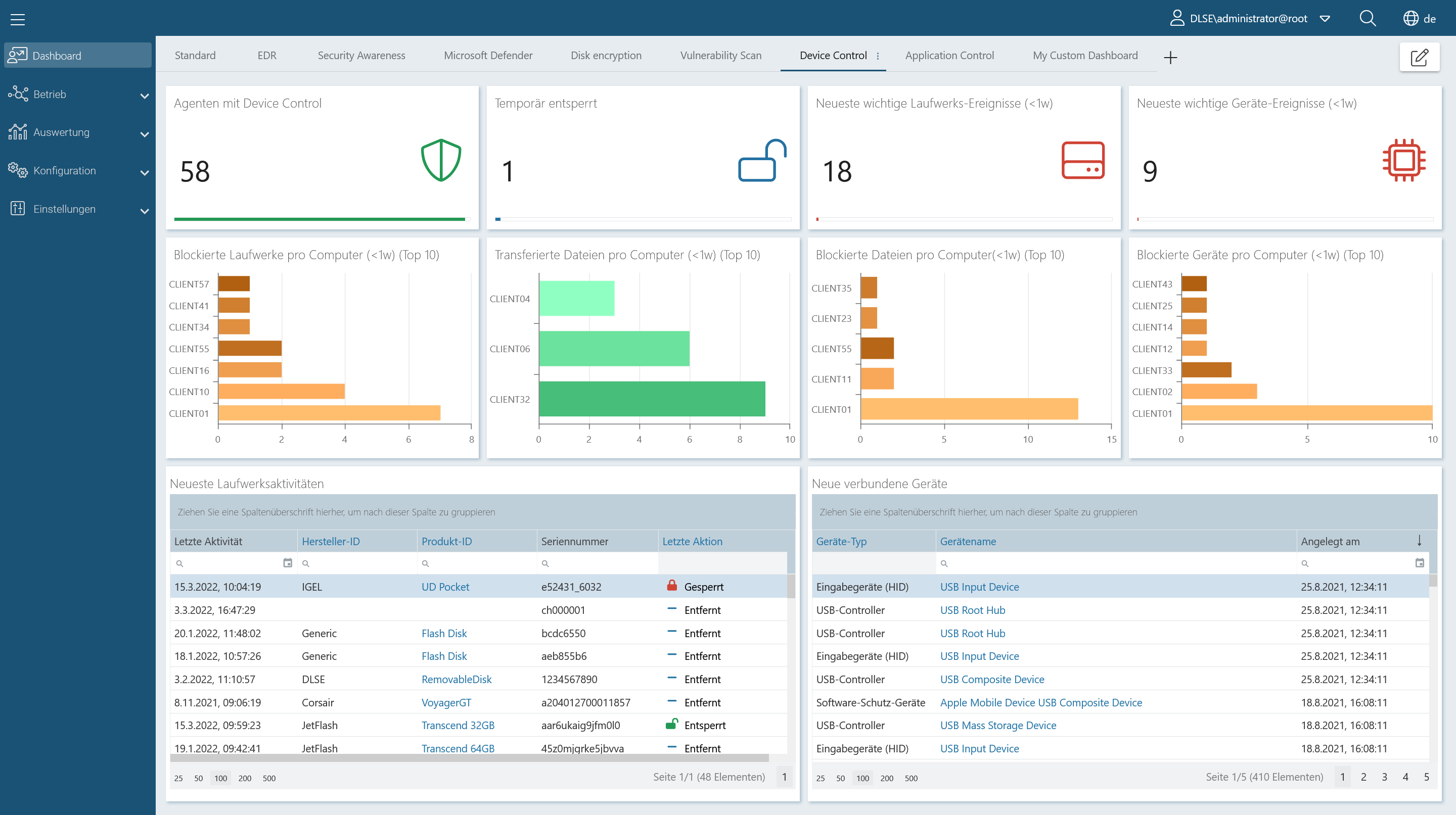Click the globe language icon
The image size is (1456, 815).
click(x=1411, y=18)
